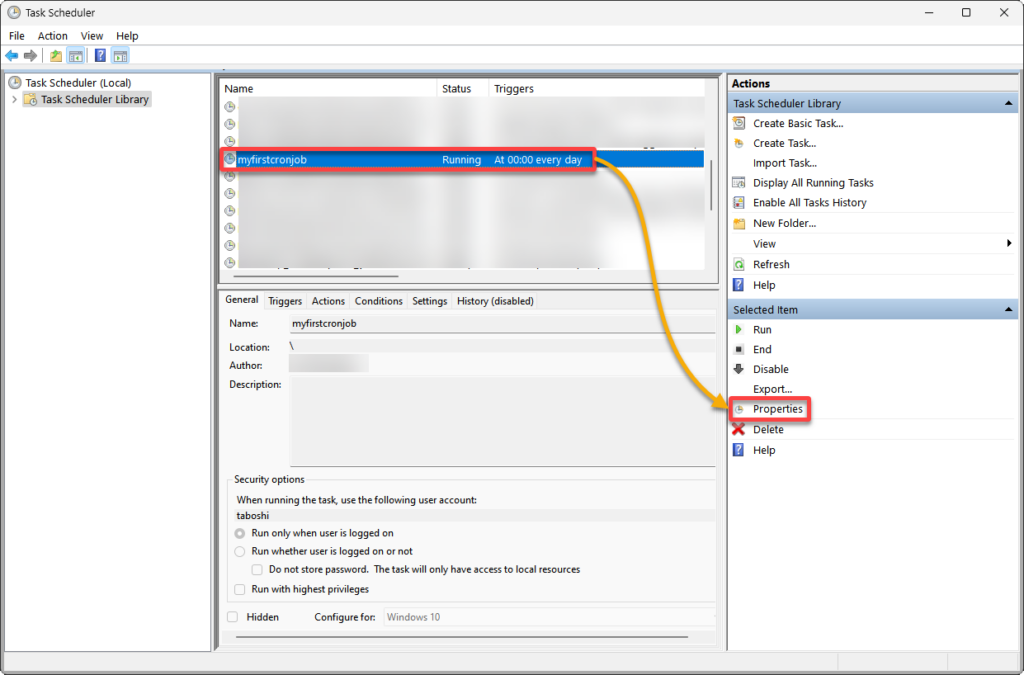This screenshot has width=1024, height=675.
Task: Open the View submenu arrow
Action: [x=1009, y=243]
